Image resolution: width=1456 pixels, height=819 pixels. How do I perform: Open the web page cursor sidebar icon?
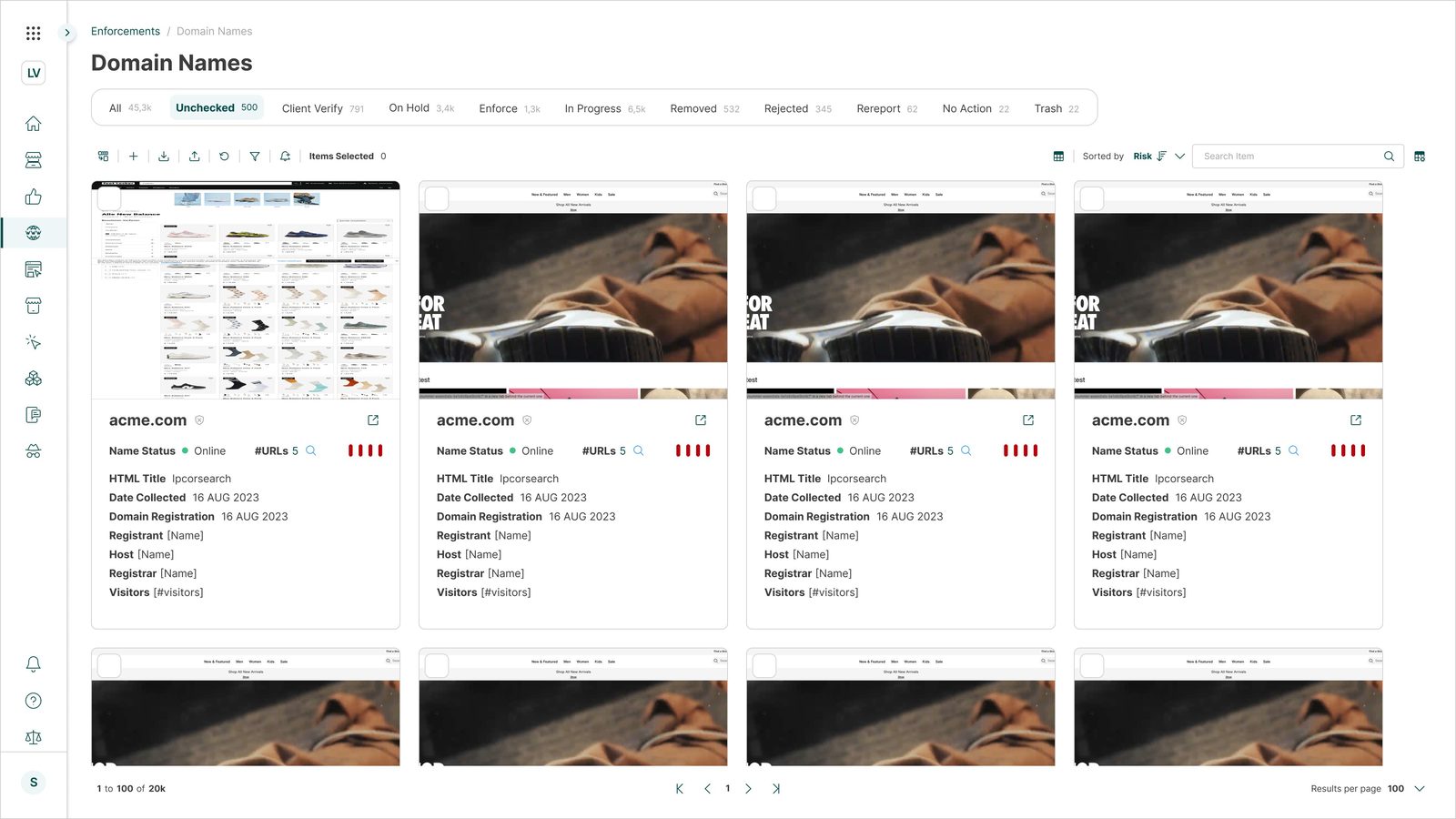34,269
